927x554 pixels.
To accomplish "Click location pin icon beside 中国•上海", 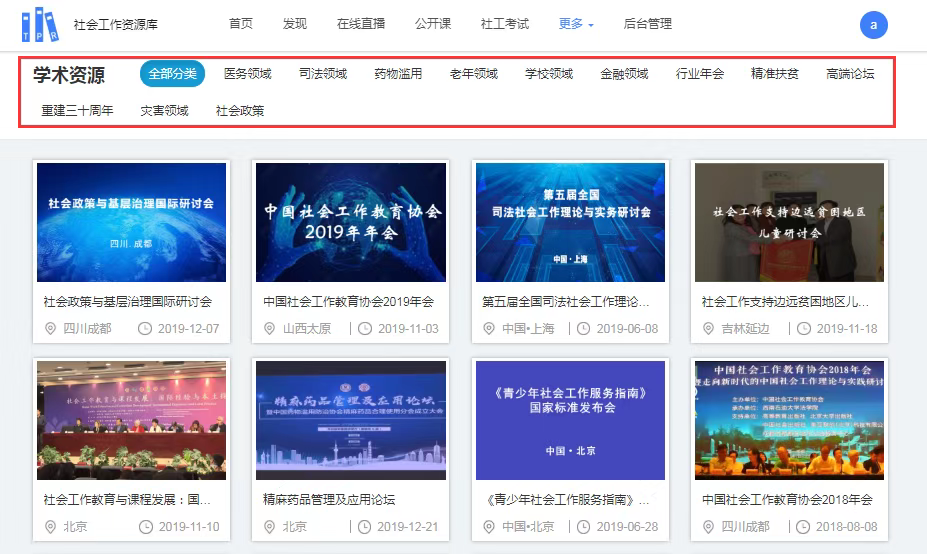I will [489, 329].
